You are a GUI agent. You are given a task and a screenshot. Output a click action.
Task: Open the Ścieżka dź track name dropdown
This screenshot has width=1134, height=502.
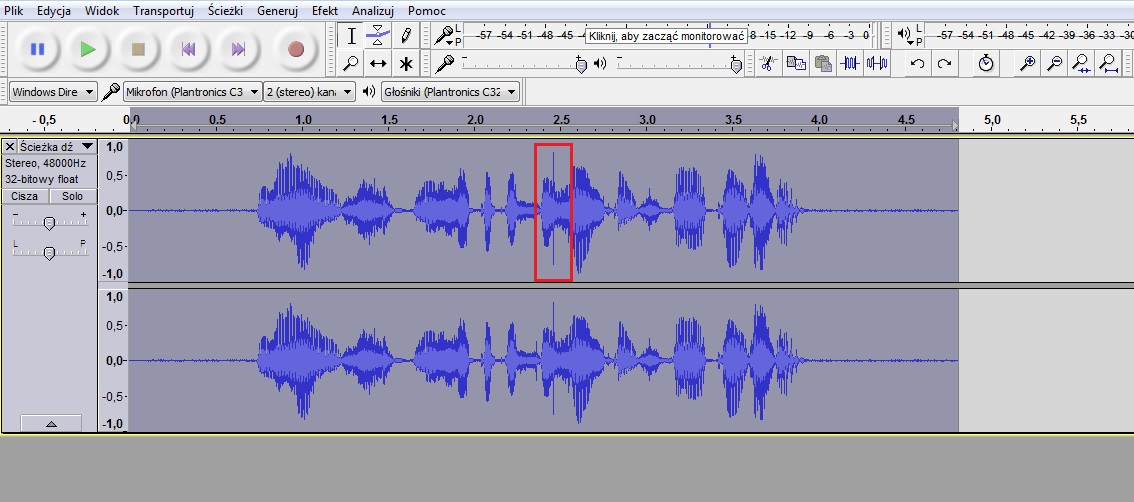[x=57, y=146]
